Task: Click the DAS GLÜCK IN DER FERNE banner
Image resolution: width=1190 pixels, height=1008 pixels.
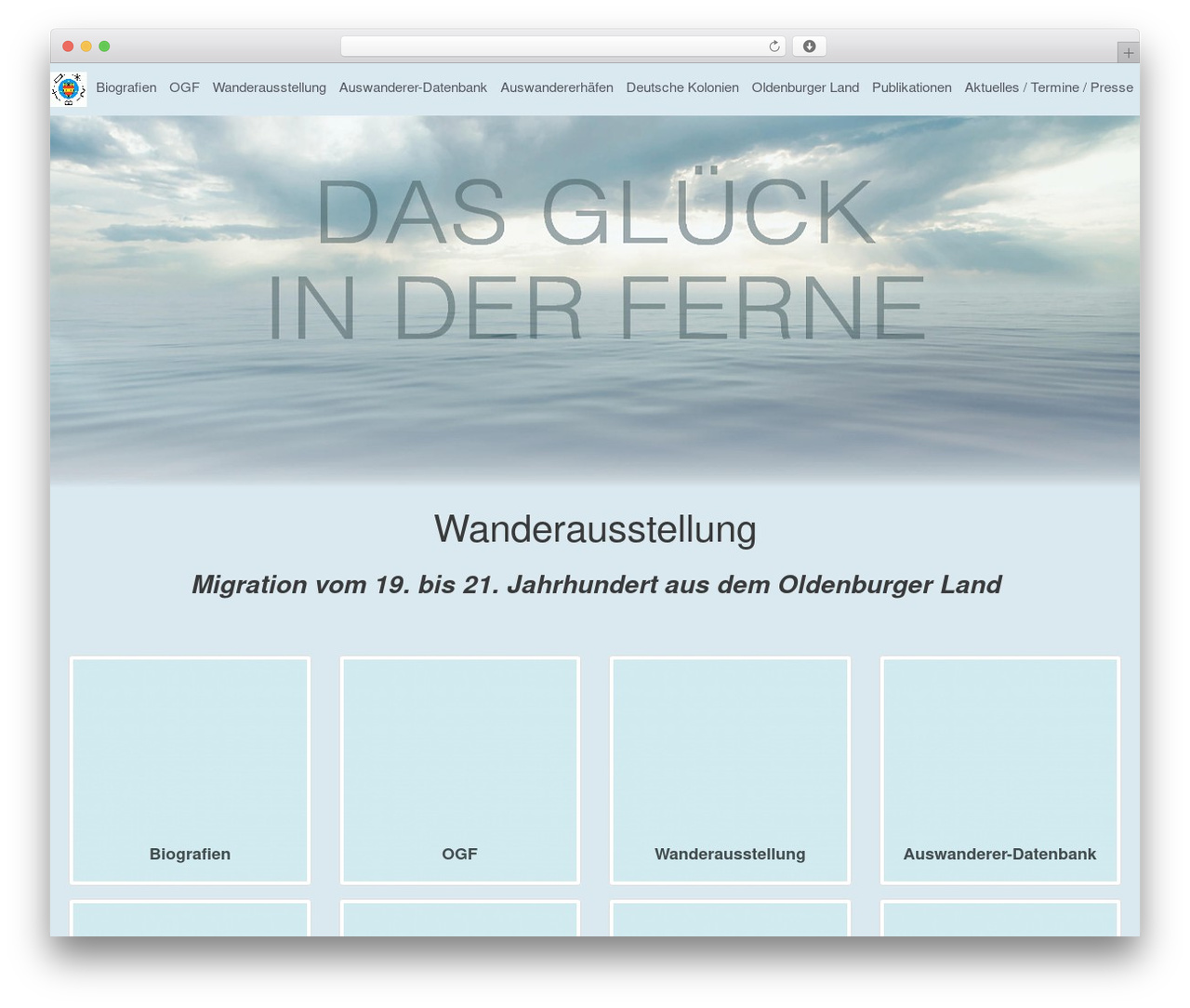Action: pos(595,299)
